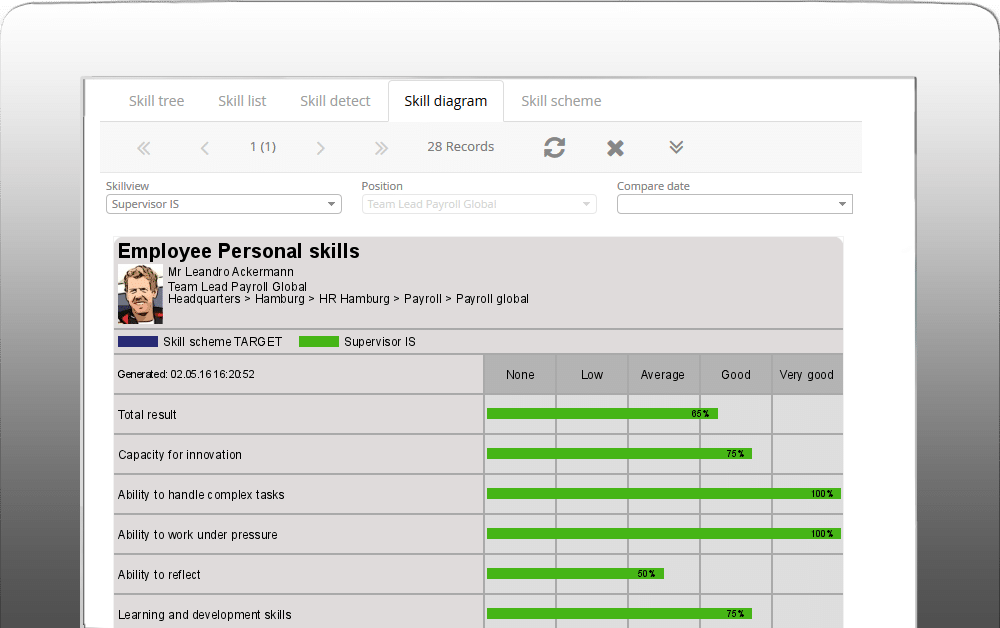The image size is (1000, 628).
Task: Click the Learning and development skills label
Action: (x=205, y=615)
